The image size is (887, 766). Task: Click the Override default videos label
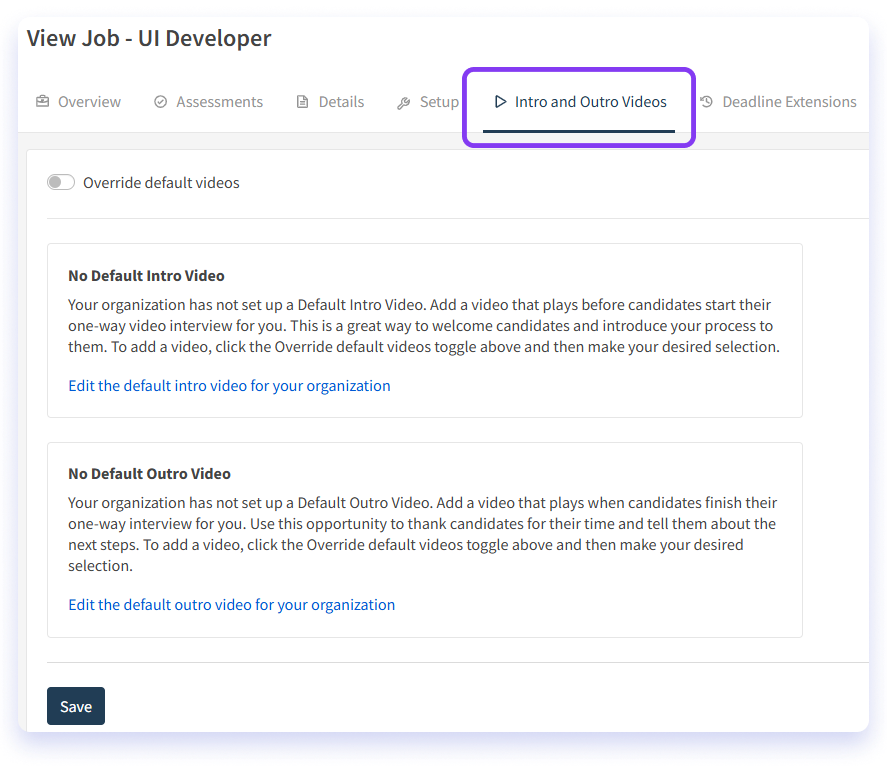161,183
